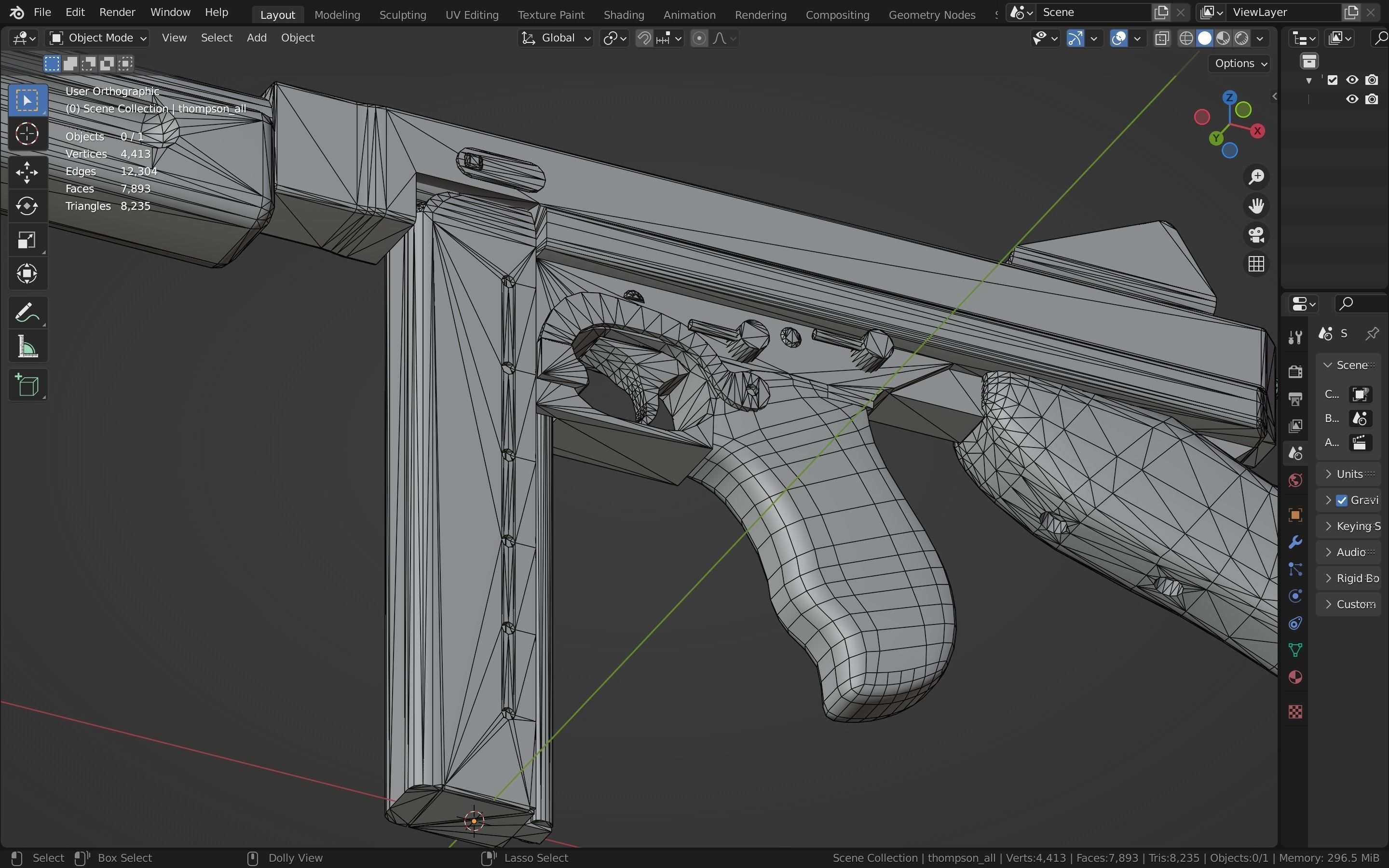Open the Object Mode dropdown
This screenshot has width=1389, height=868.
point(98,38)
